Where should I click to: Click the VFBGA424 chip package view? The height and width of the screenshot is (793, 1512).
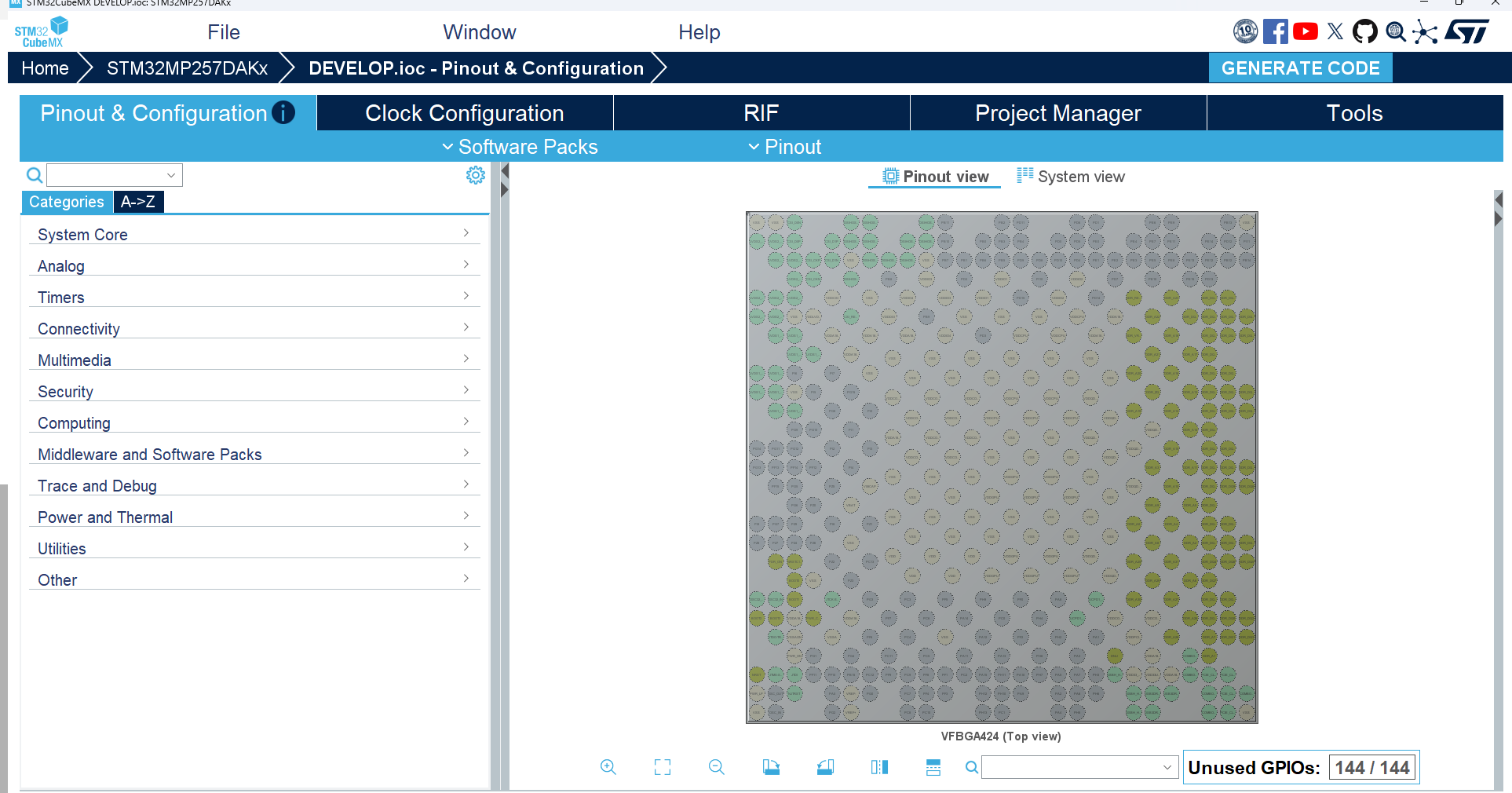coord(1002,467)
